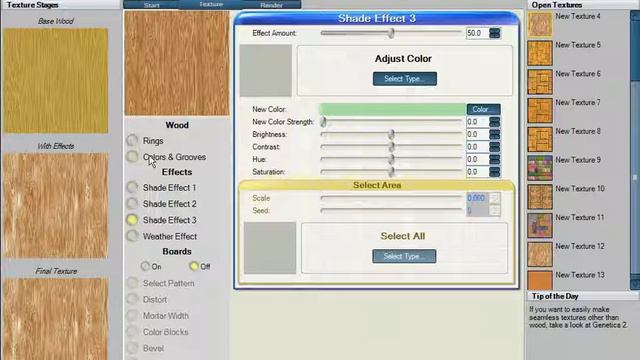The height and width of the screenshot is (360, 640).
Task: Click the Contrast spinner button
Action: (495, 147)
